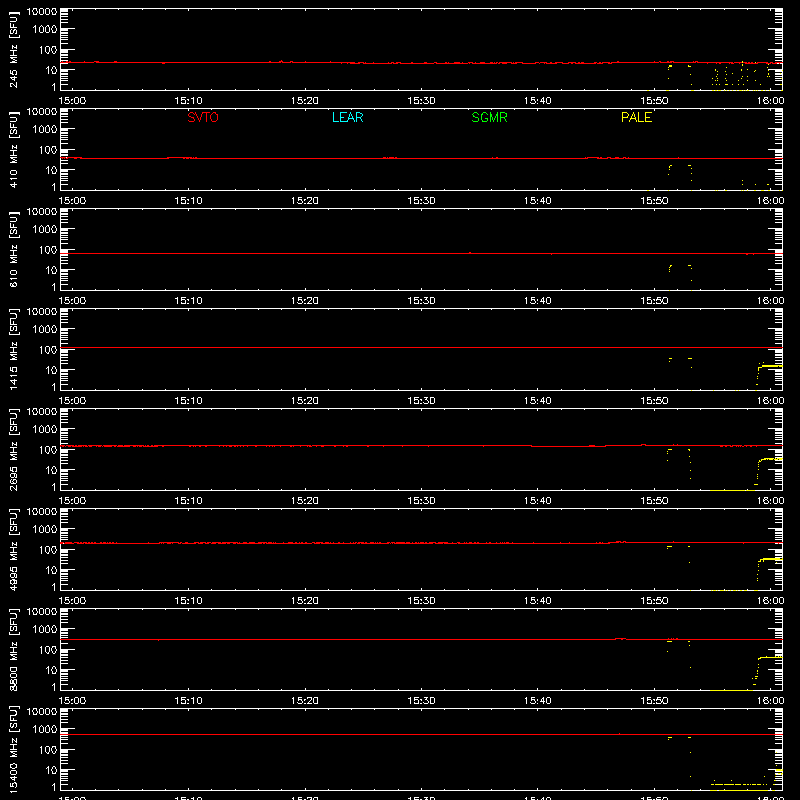The height and width of the screenshot is (800, 800).
Task: Click the yellow PALE station label
Action: (x=636, y=117)
